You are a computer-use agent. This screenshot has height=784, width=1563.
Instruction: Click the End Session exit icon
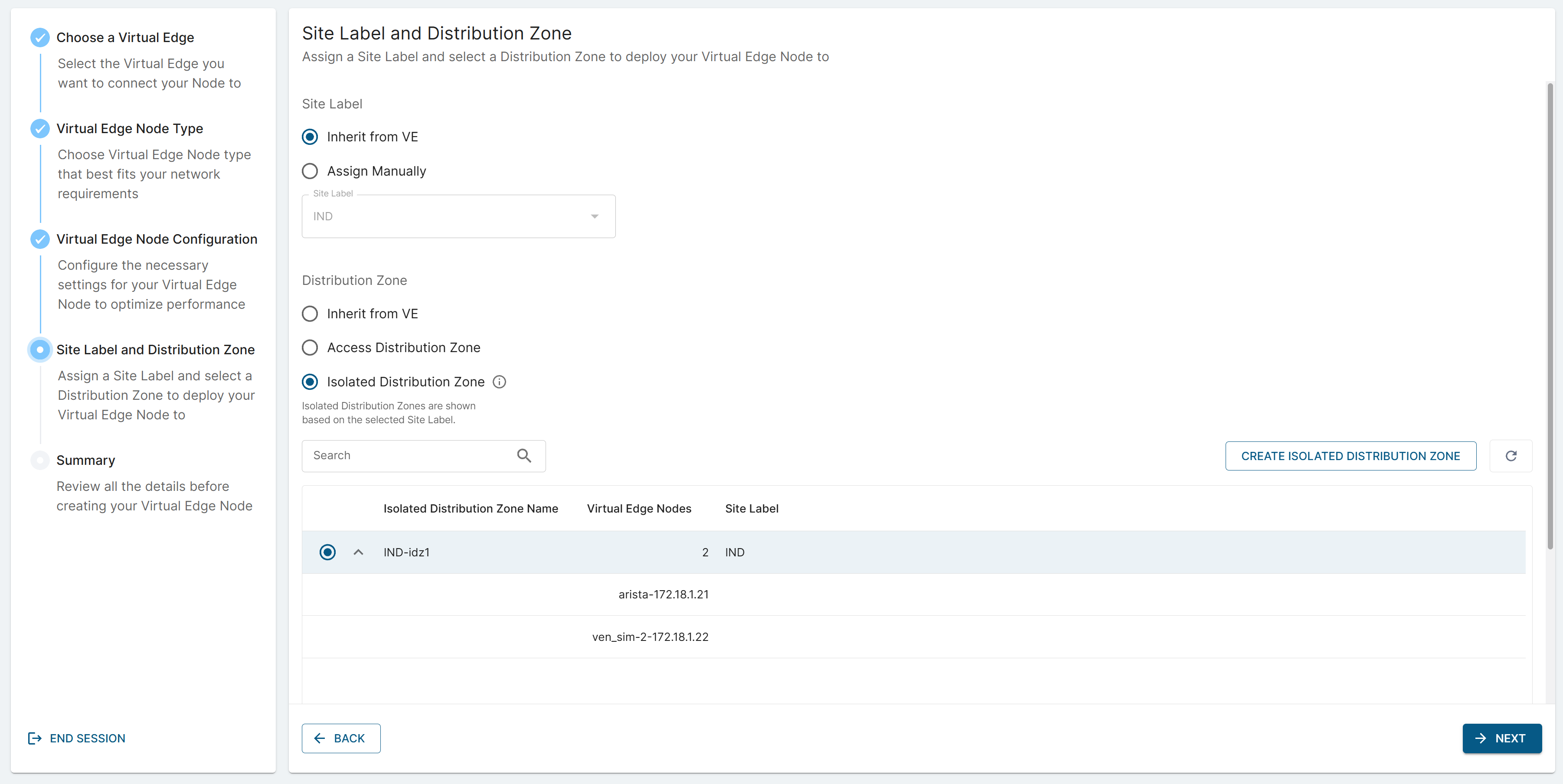point(35,738)
